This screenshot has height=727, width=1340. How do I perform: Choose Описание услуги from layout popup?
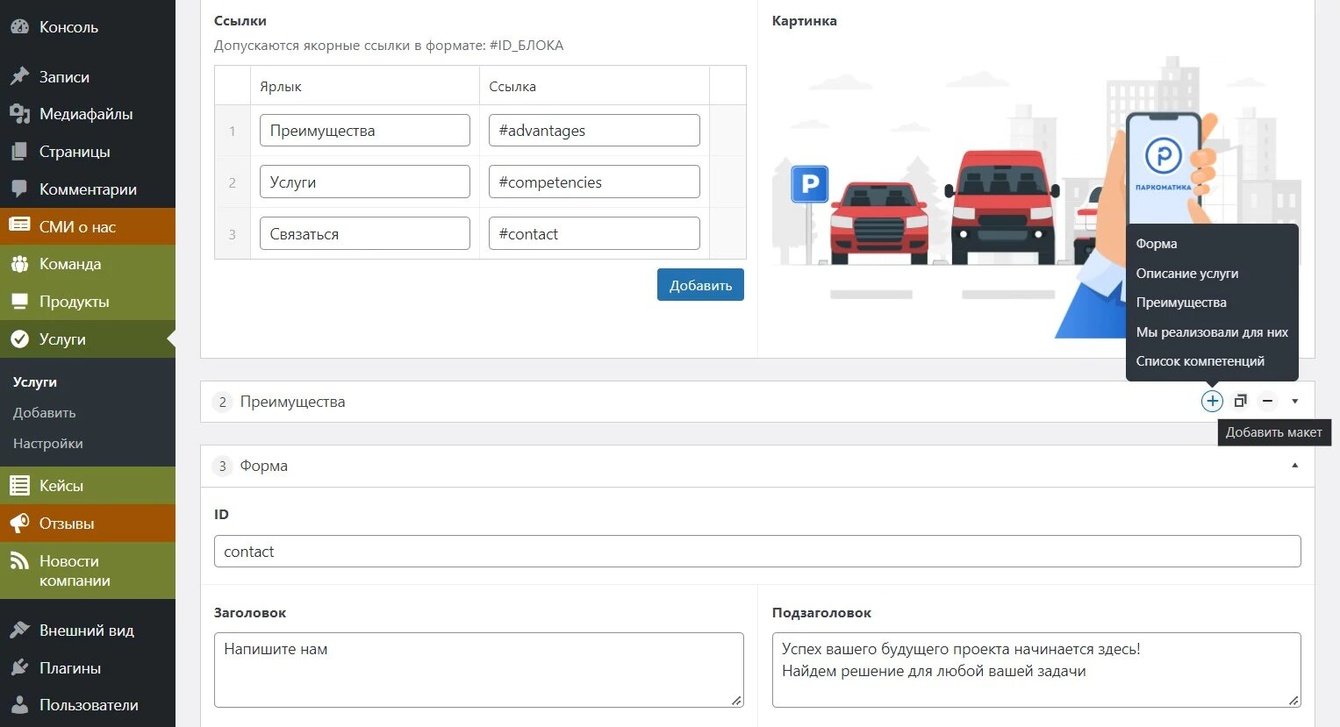1187,273
